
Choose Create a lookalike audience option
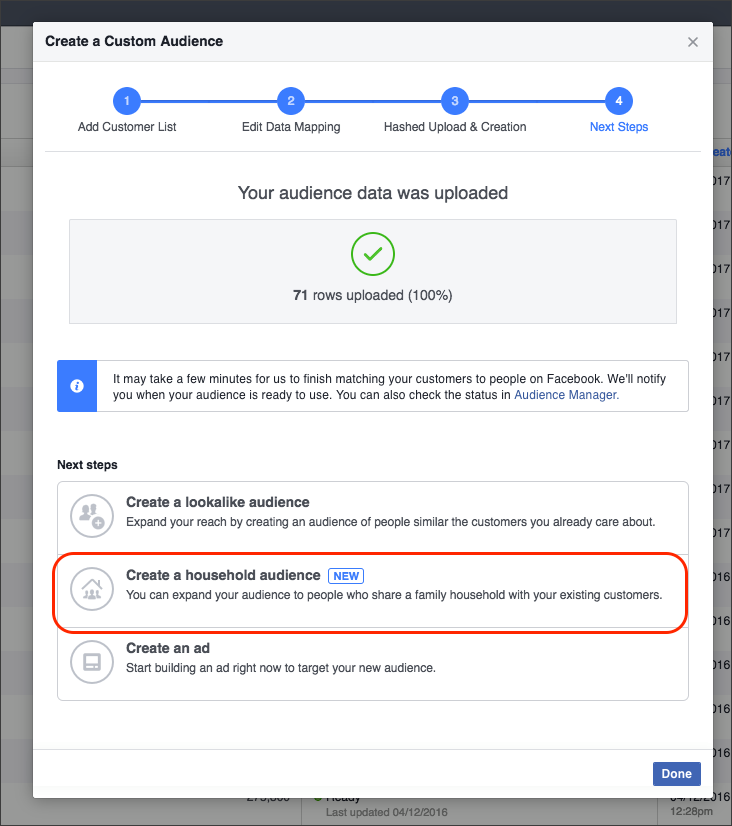[218, 502]
